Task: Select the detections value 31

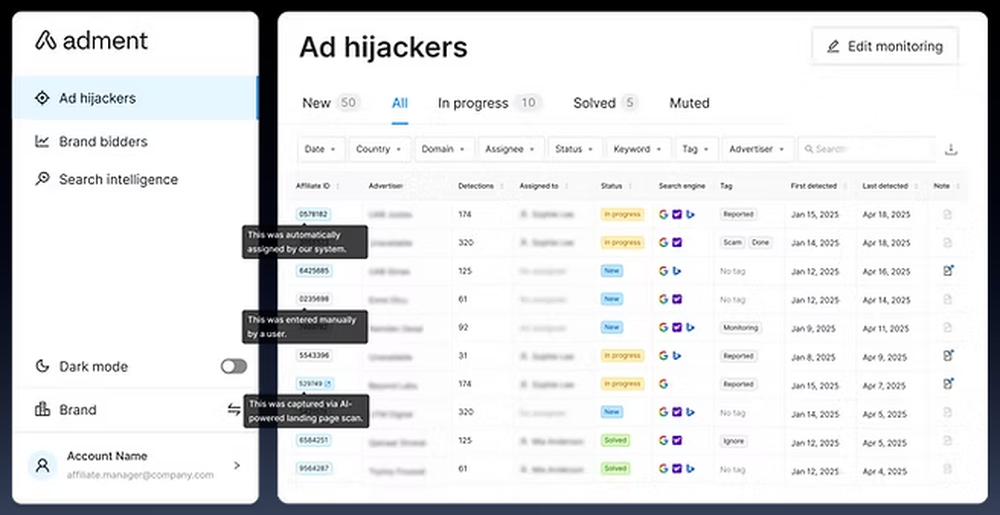Action: click(x=463, y=356)
